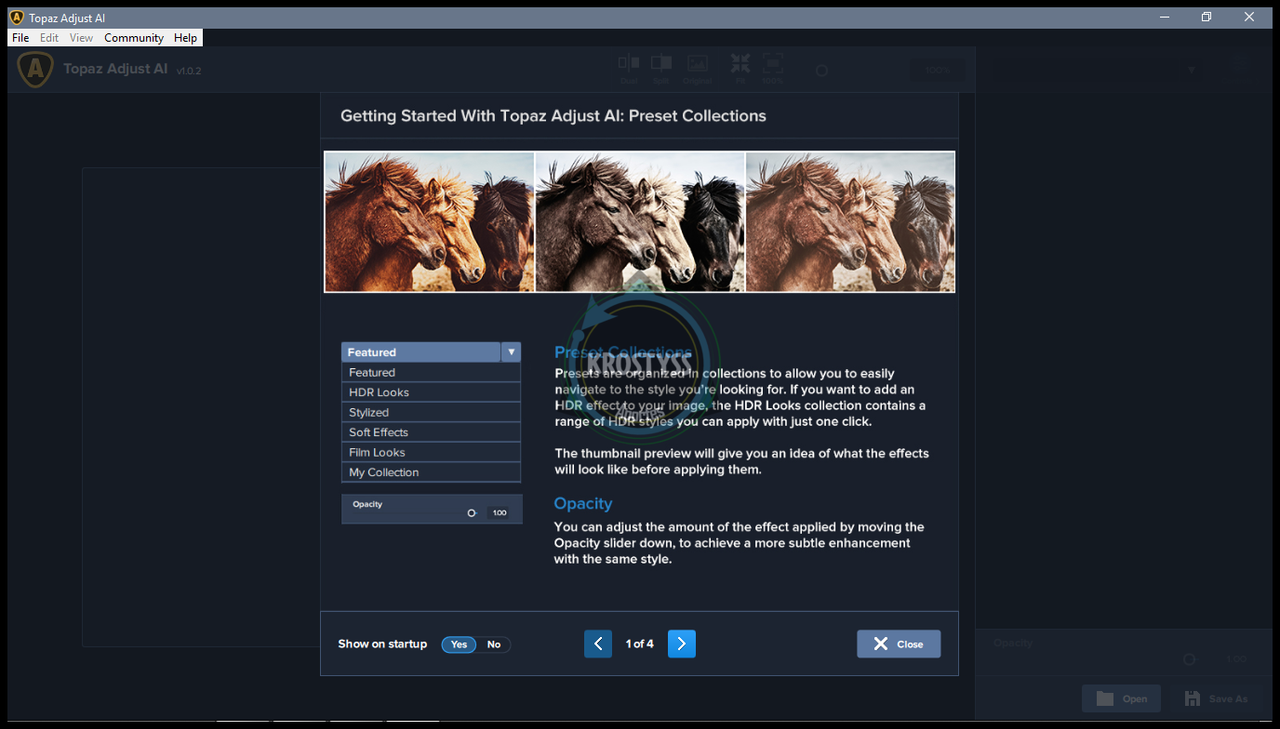Click the Featured dropdown arrow in illustration

511,352
